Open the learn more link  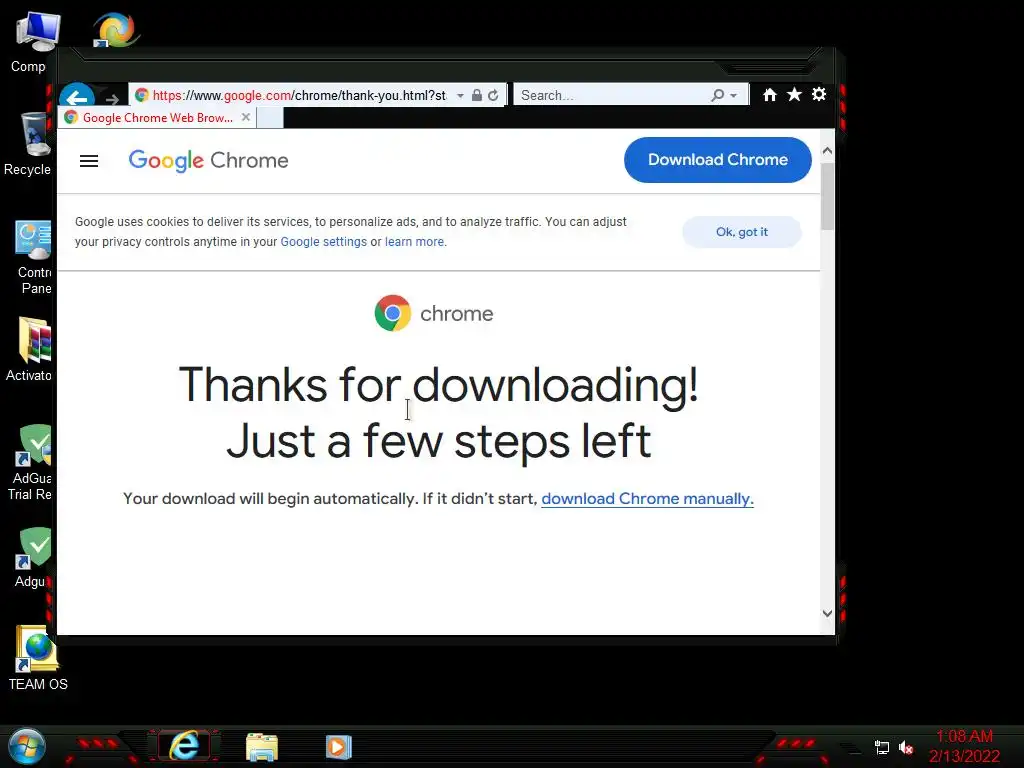(415, 242)
